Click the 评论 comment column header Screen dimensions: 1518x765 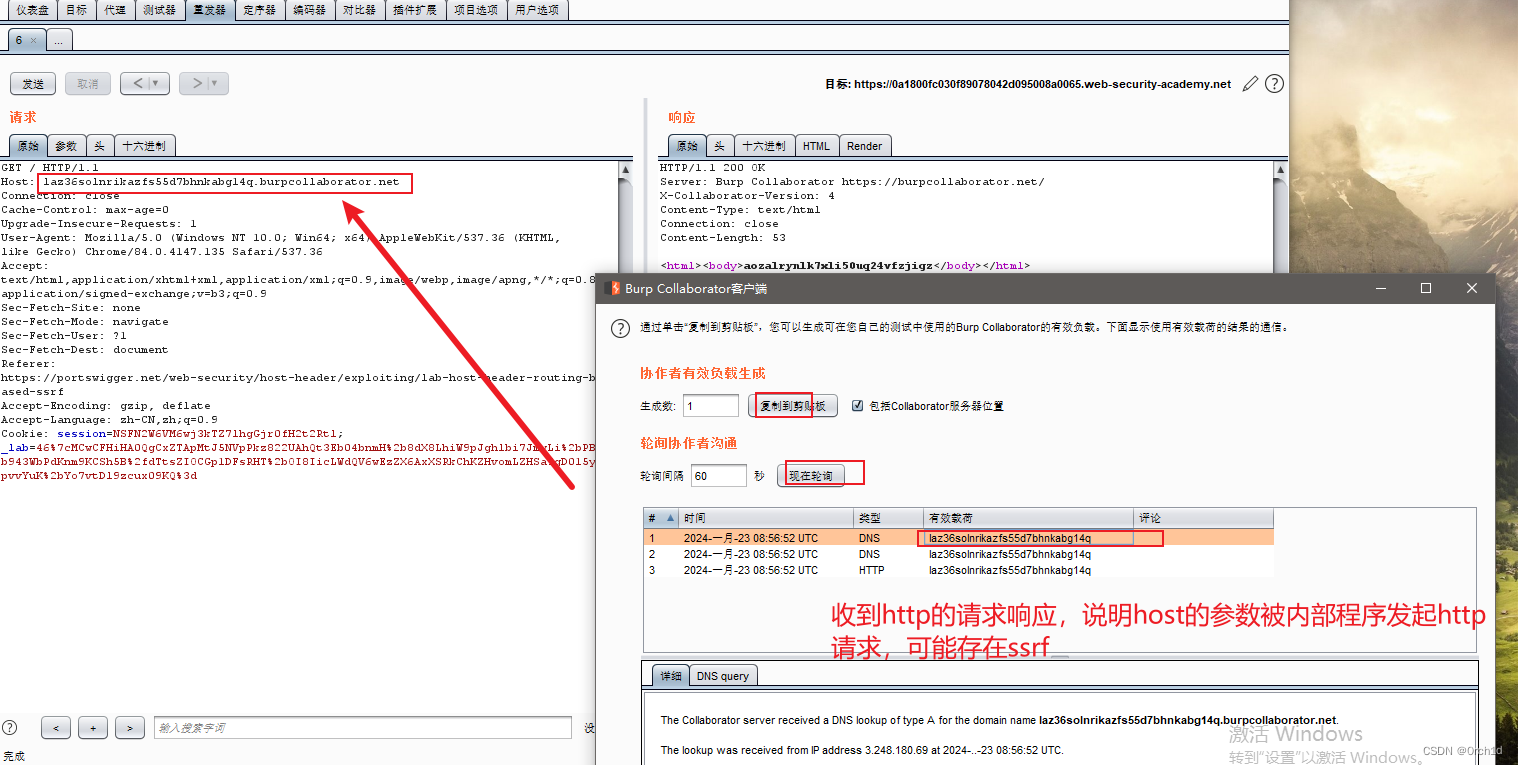(1204, 518)
